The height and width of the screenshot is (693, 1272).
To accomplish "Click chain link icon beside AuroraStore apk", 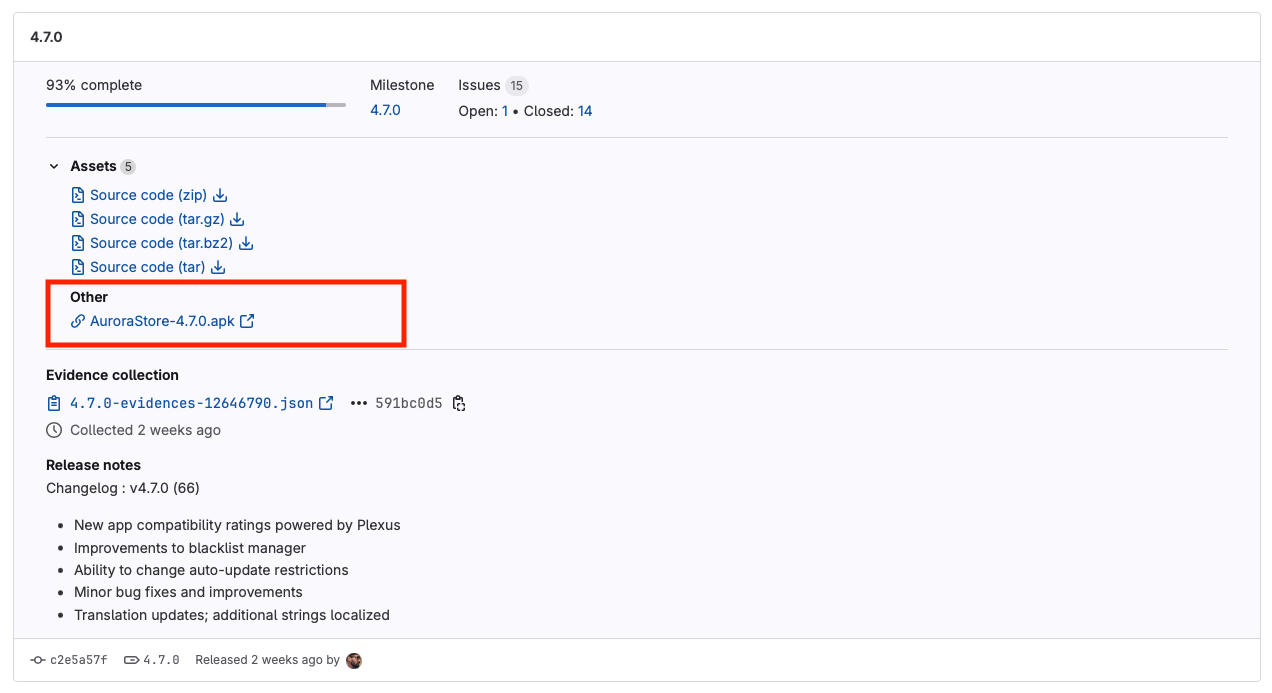I will coord(78,321).
